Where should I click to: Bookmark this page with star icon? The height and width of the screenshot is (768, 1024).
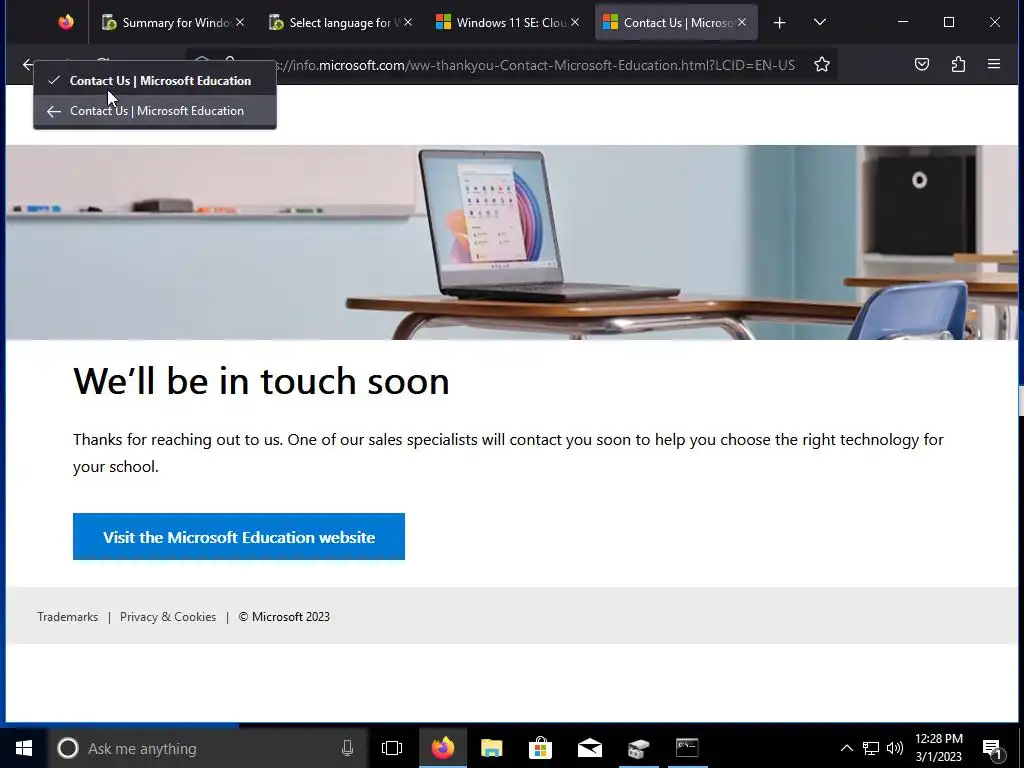pyautogui.click(x=822, y=65)
